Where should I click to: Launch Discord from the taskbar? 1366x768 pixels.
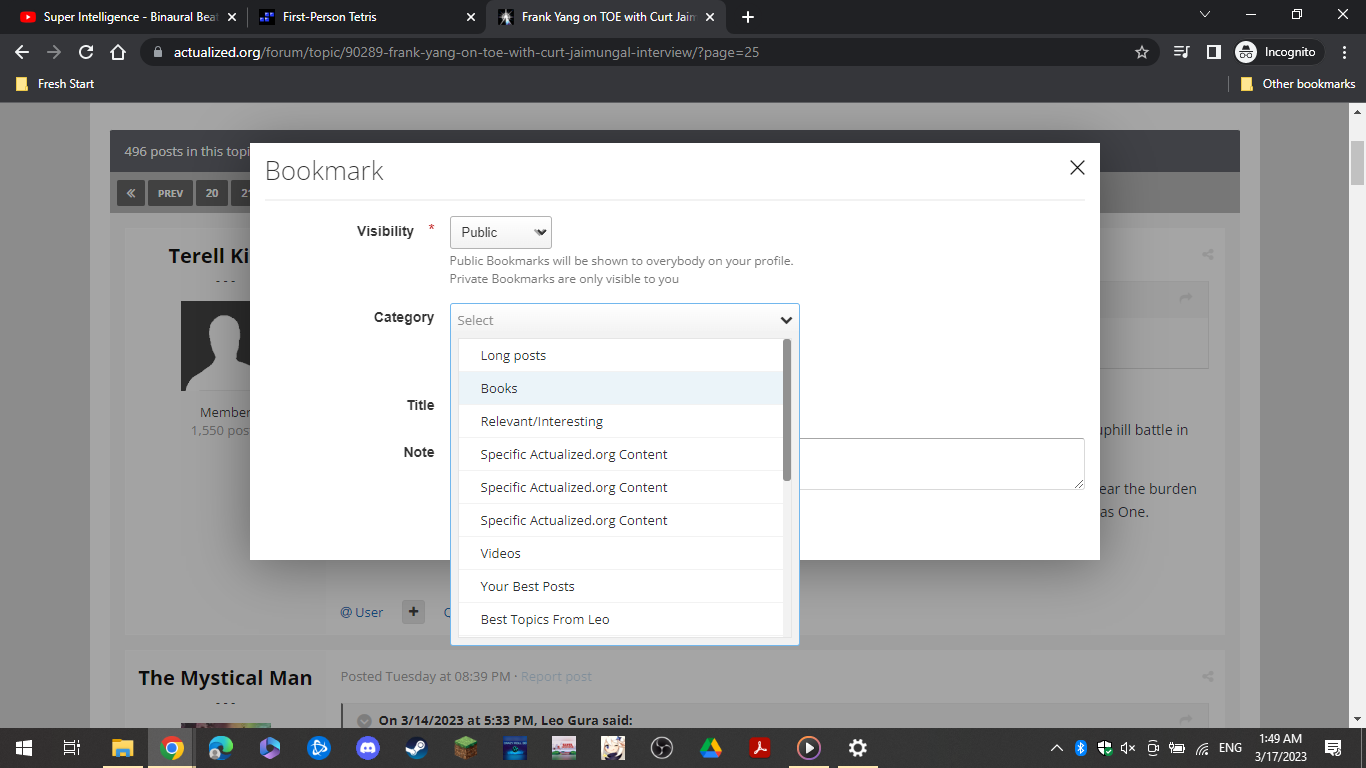(x=368, y=747)
